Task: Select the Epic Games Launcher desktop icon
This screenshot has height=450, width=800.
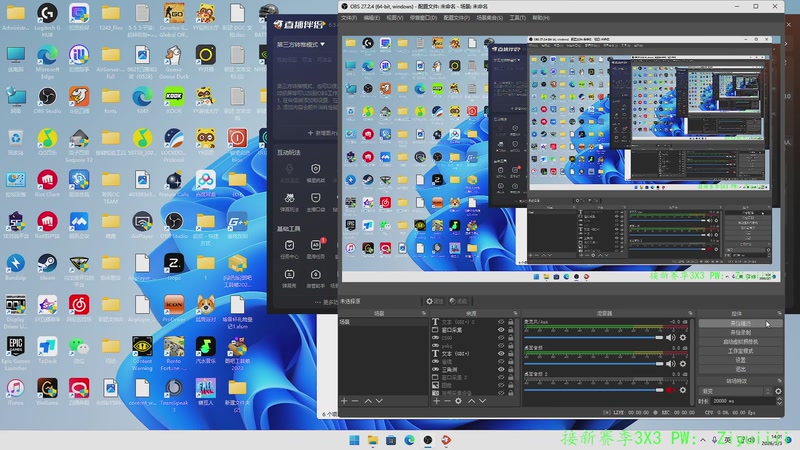Action: (x=15, y=353)
